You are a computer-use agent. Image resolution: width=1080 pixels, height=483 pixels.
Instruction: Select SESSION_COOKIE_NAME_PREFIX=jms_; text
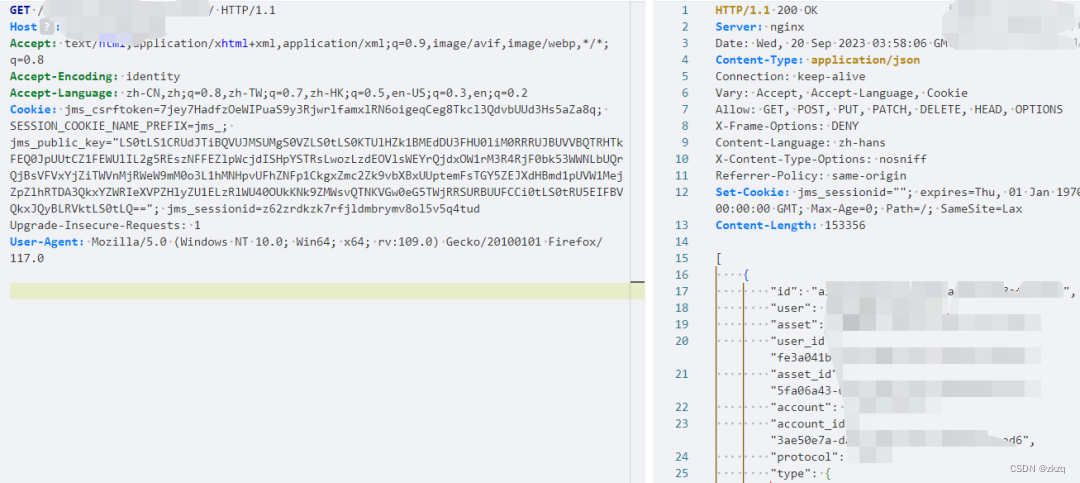click(x=118, y=126)
